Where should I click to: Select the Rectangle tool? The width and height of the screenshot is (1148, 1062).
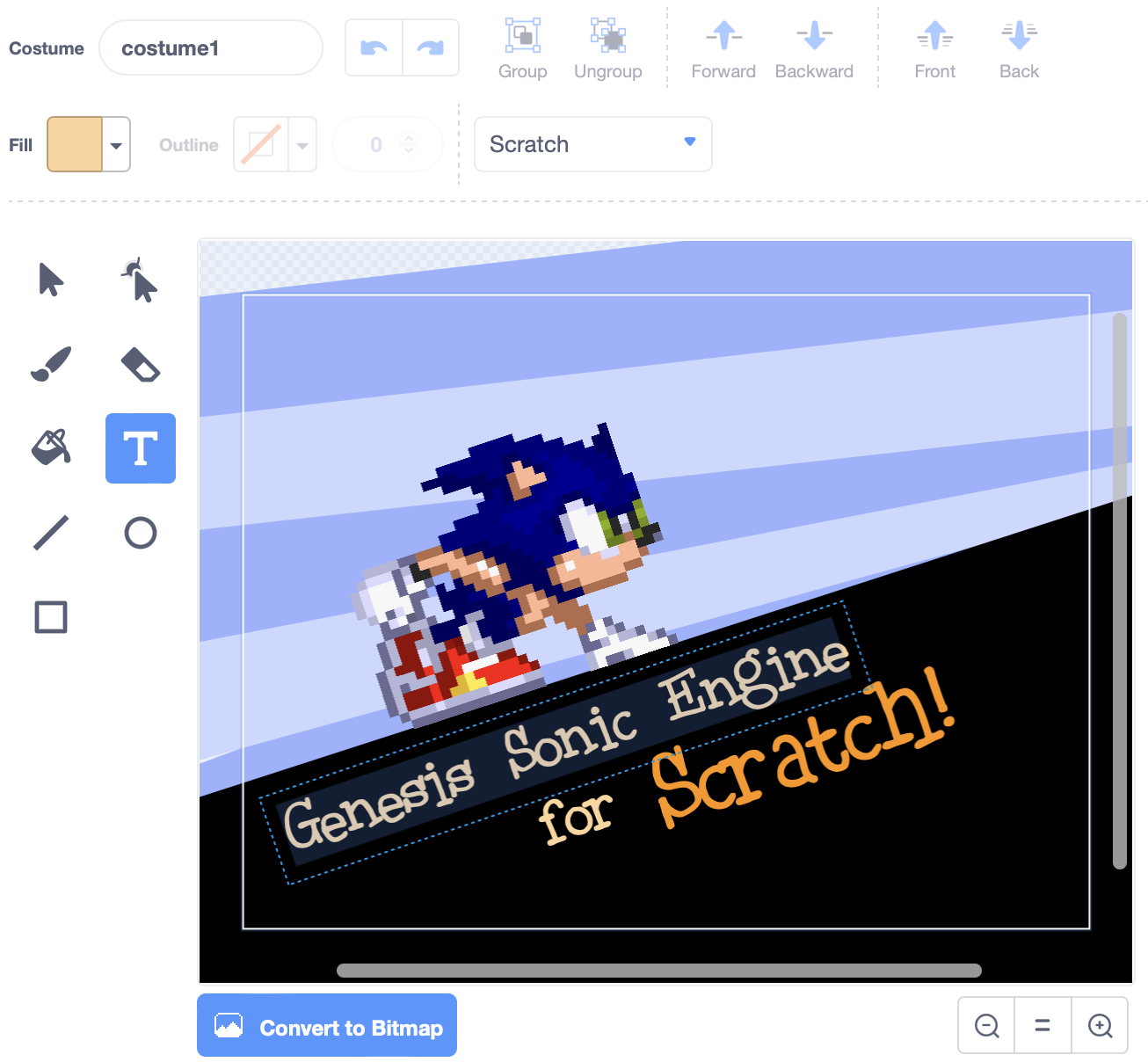pyautogui.click(x=51, y=617)
